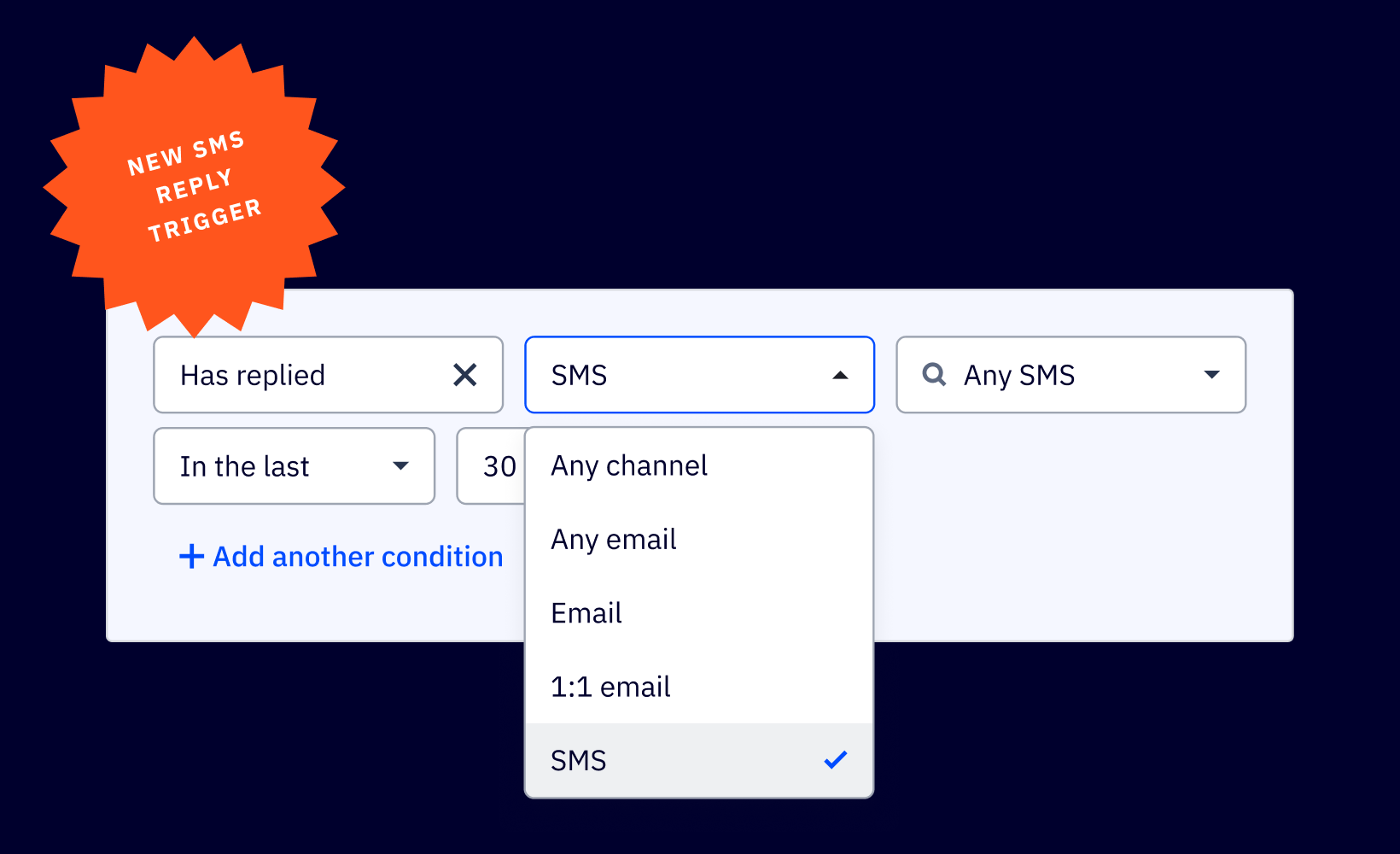1400x854 pixels.
Task: Choose 1:1 email from the dropdown menu
Action: [x=610, y=686]
